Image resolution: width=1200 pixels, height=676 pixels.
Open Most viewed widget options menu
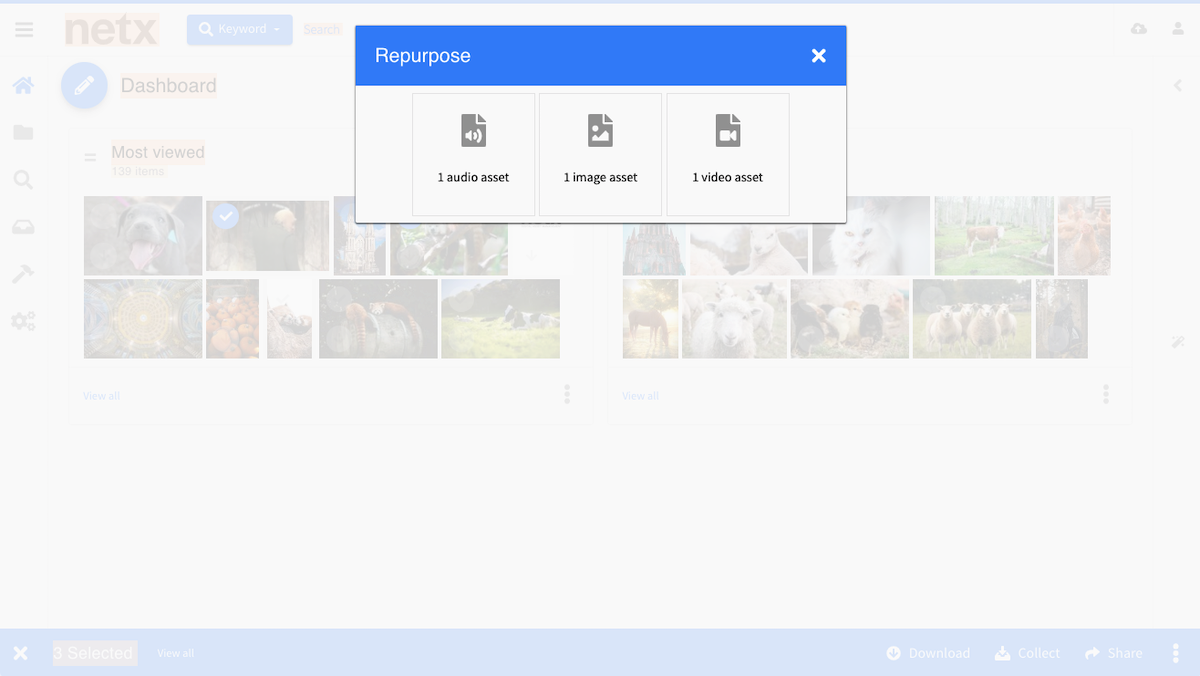[567, 394]
